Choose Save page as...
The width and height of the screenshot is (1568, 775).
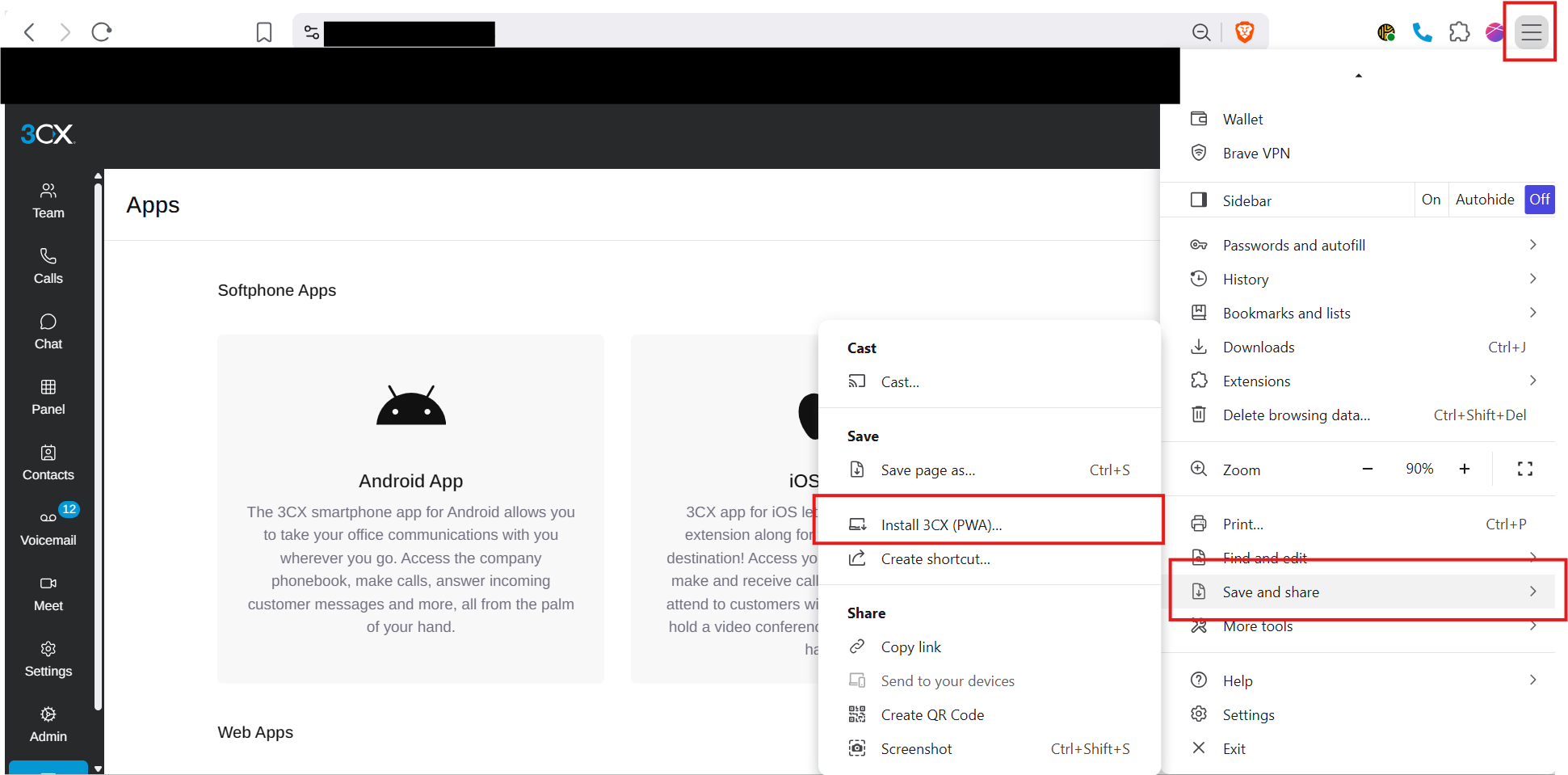click(x=990, y=470)
